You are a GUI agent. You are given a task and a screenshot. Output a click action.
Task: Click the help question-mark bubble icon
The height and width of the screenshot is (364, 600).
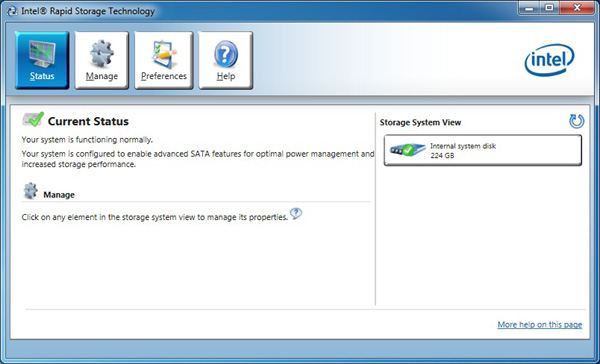pos(296,213)
